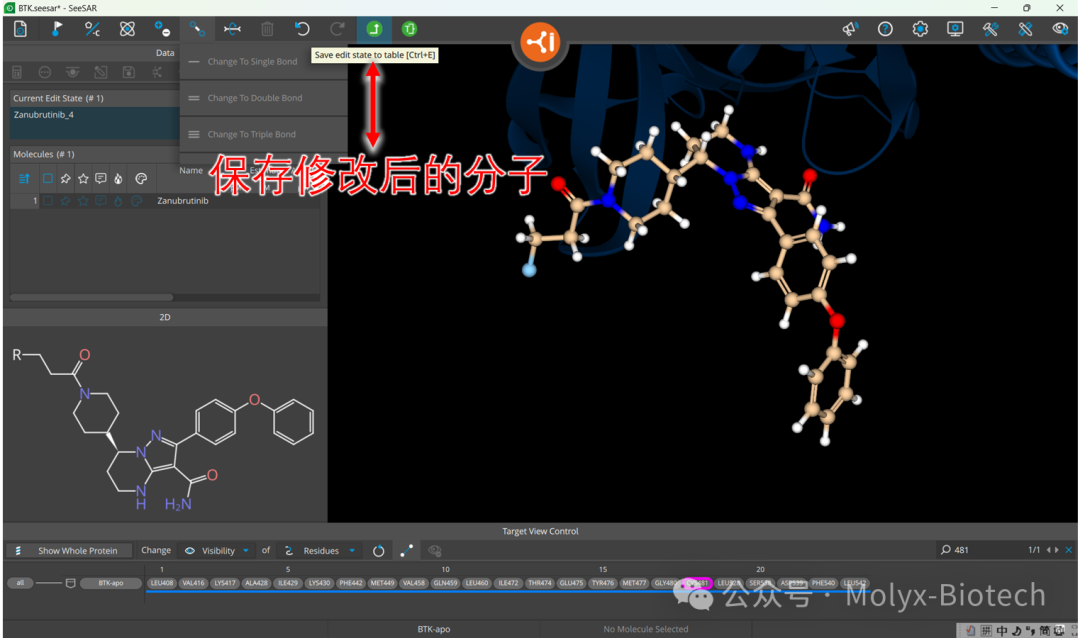The height and width of the screenshot is (638, 1080).
Task: Click the 2D panel header
Action: coord(165,318)
